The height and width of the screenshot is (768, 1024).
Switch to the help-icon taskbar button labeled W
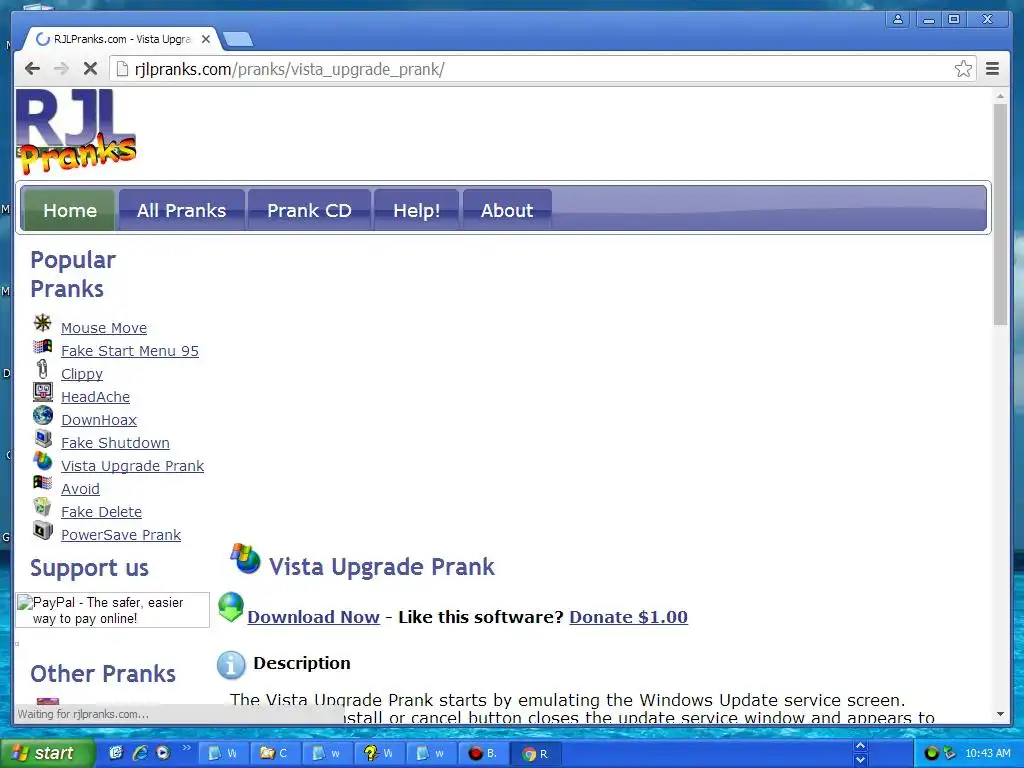378,754
